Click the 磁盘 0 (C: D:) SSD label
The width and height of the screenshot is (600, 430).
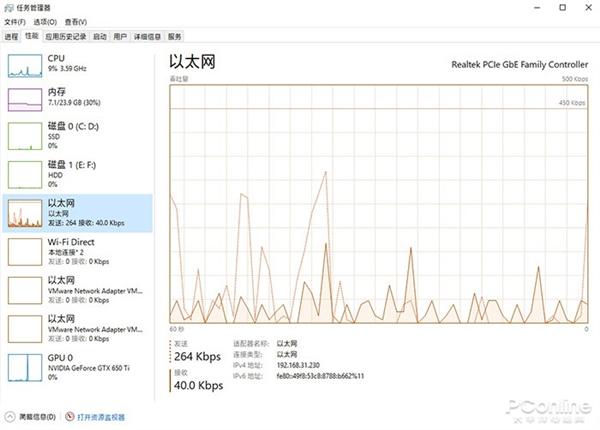[x=73, y=135]
